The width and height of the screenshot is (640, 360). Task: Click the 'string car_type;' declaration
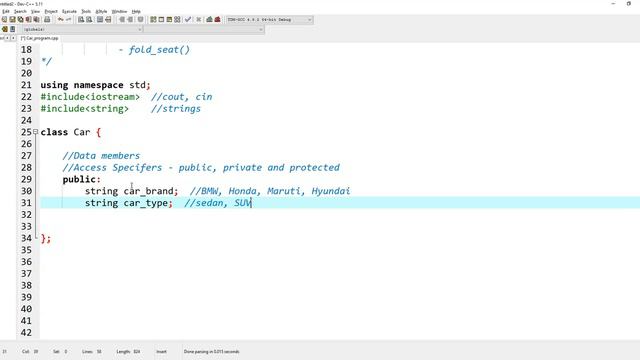[x=129, y=203]
